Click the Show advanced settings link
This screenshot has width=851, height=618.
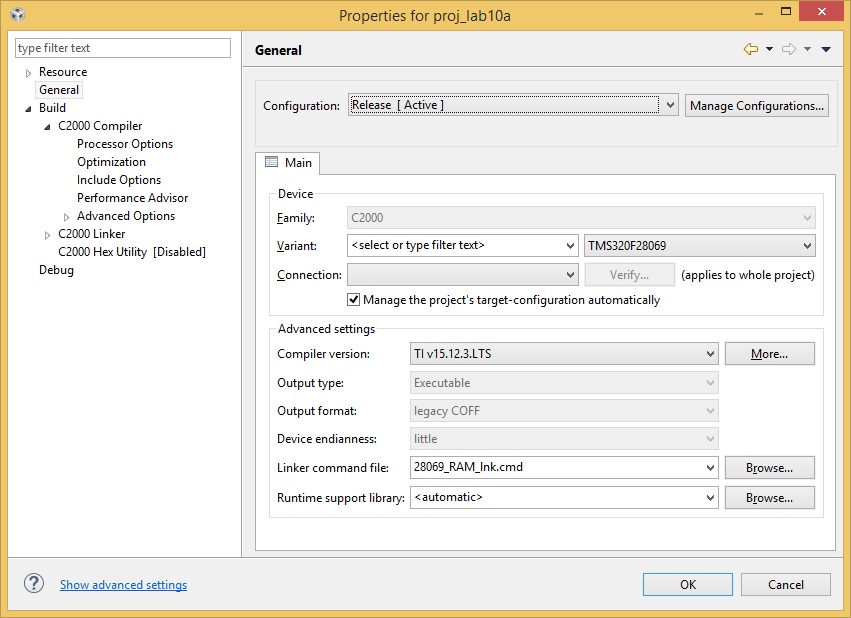coord(123,584)
